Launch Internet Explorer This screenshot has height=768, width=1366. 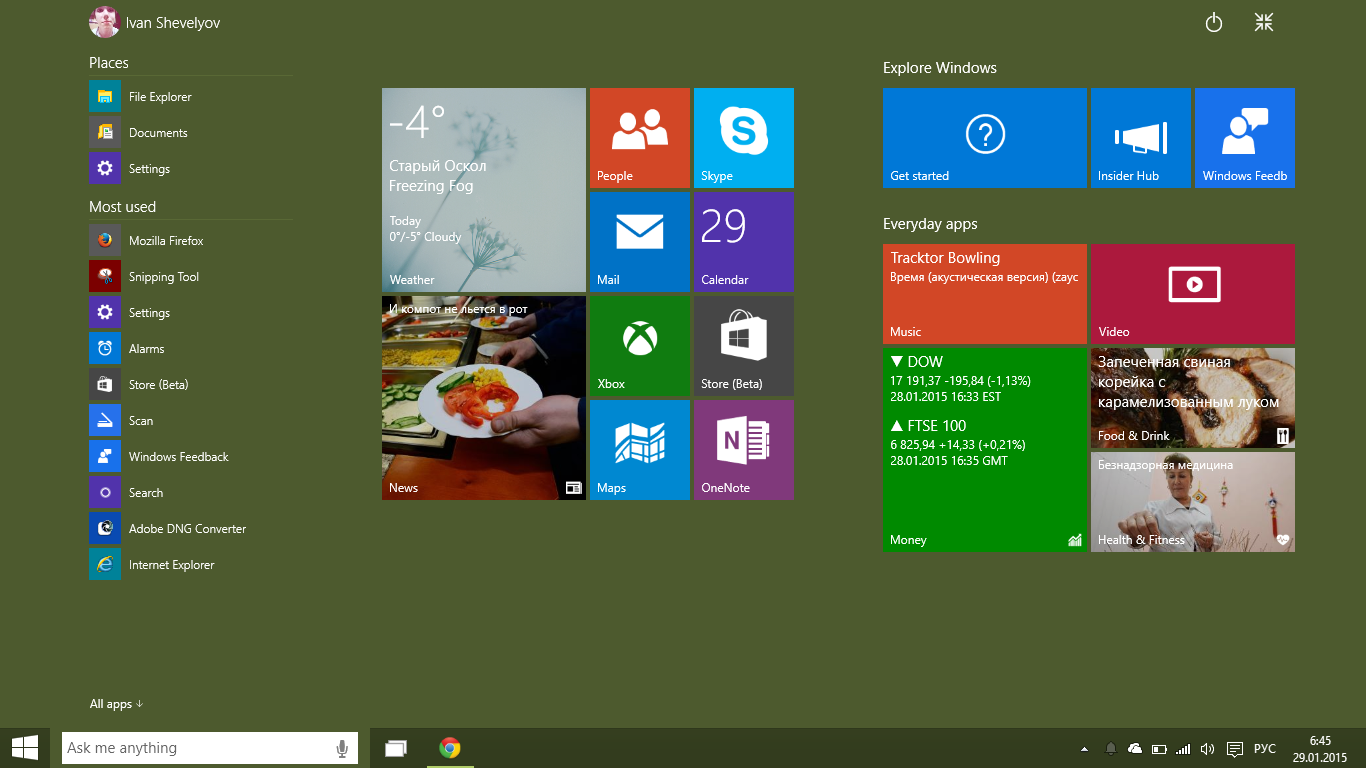click(191, 565)
